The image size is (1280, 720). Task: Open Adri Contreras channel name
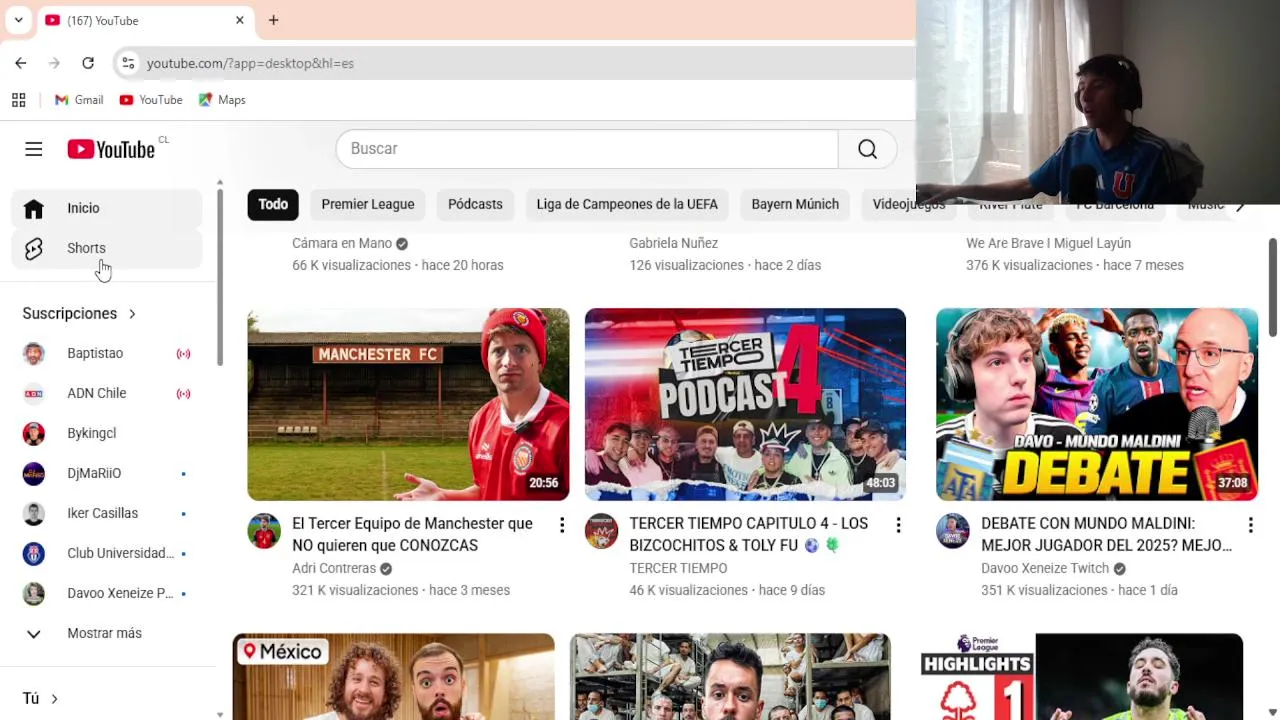tap(334, 568)
